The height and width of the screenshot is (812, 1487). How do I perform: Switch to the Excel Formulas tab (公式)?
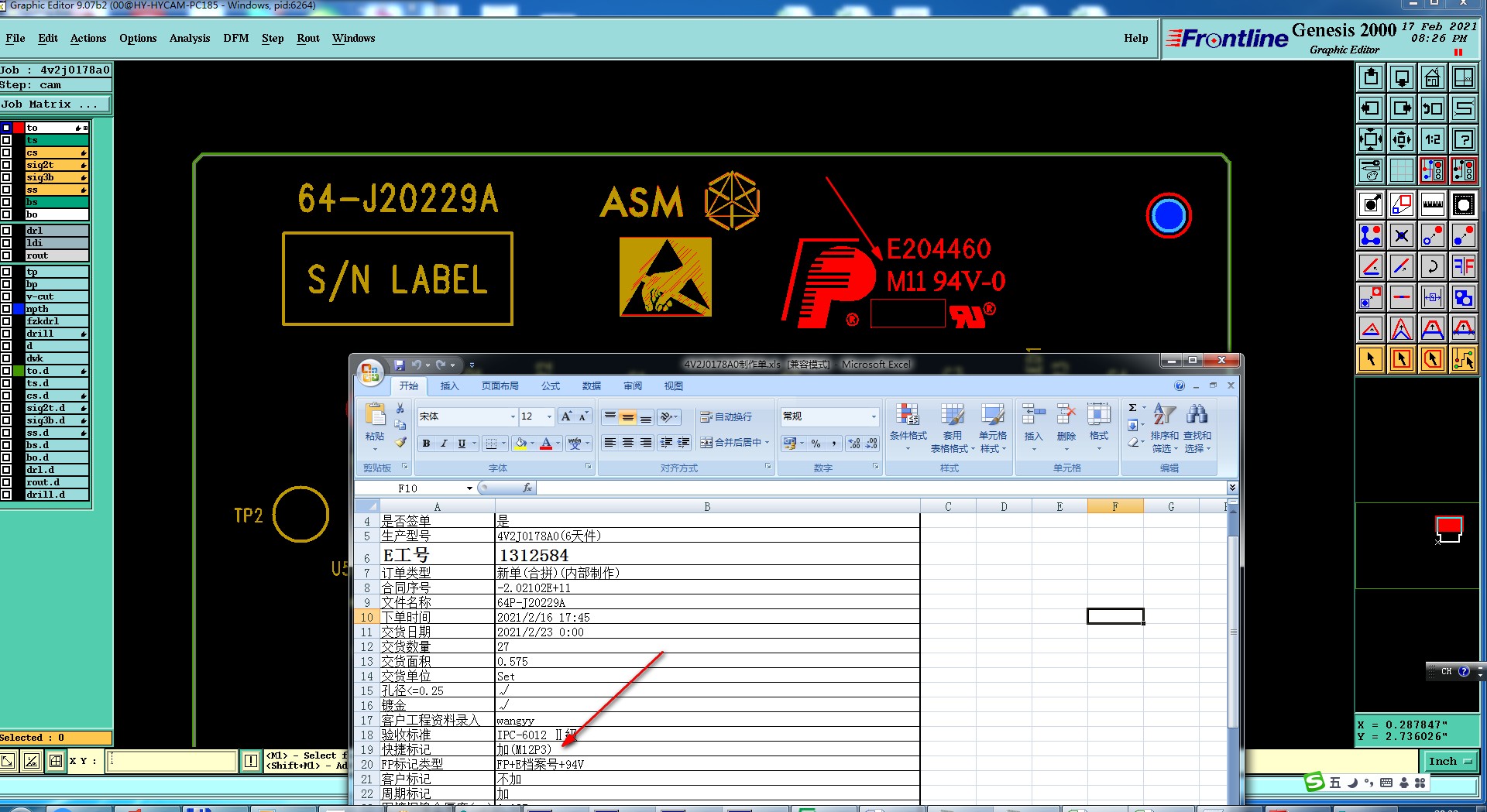click(x=551, y=385)
